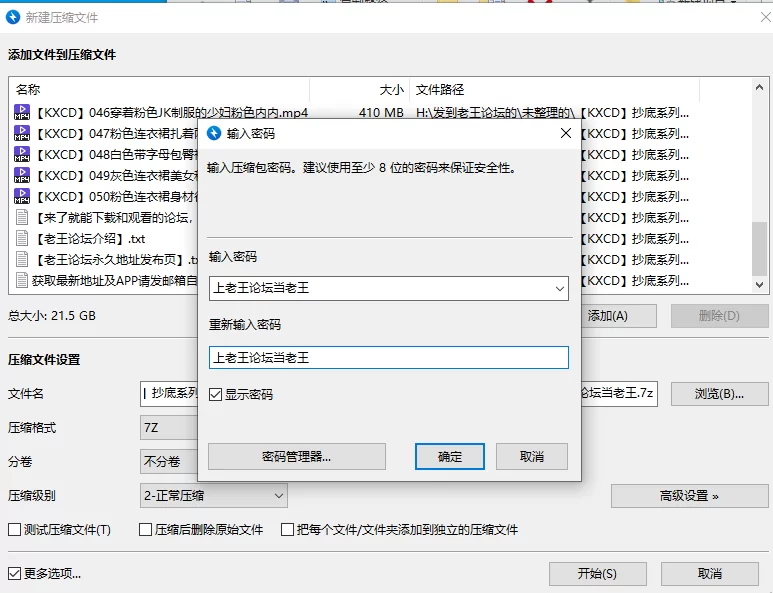
Task: Click MP4 icon for 048 file row
Action: tap(22, 155)
